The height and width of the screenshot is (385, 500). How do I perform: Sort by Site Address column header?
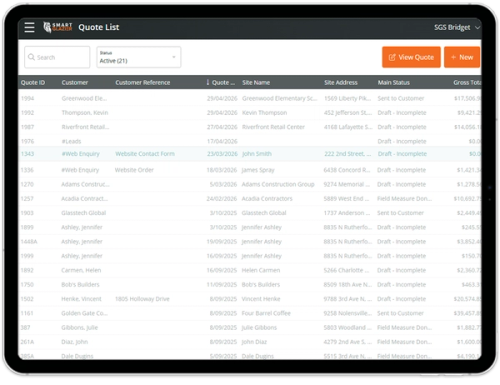[341, 83]
